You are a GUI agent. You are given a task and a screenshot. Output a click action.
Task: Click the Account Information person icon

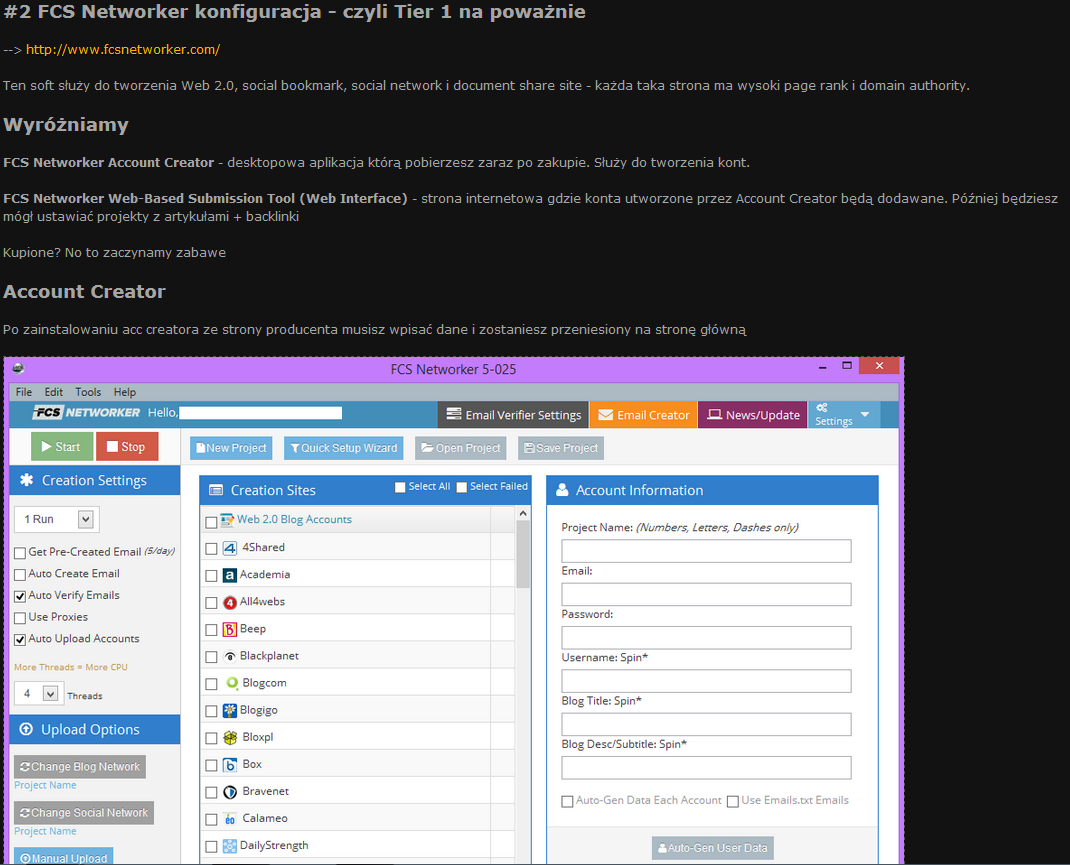click(562, 490)
